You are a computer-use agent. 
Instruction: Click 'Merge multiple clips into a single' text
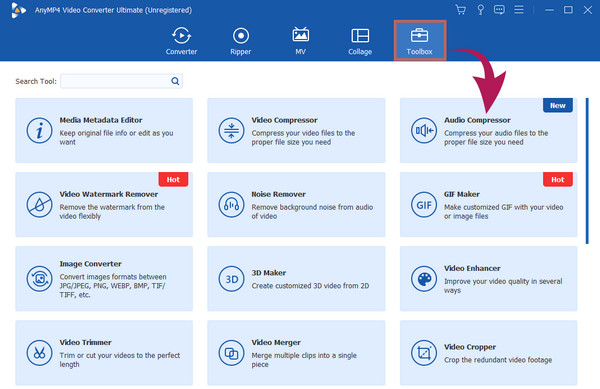coord(304,360)
